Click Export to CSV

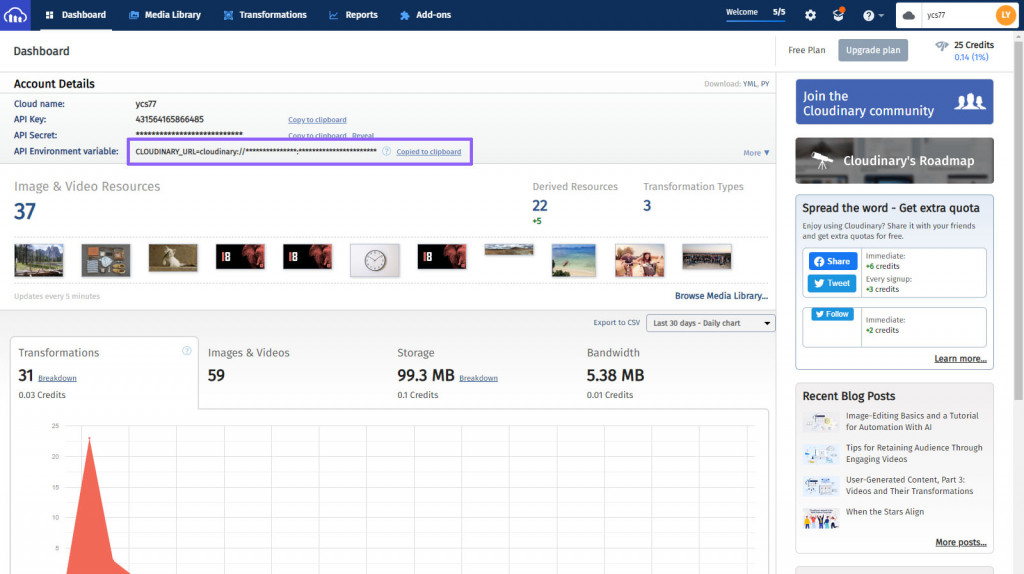coord(616,323)
